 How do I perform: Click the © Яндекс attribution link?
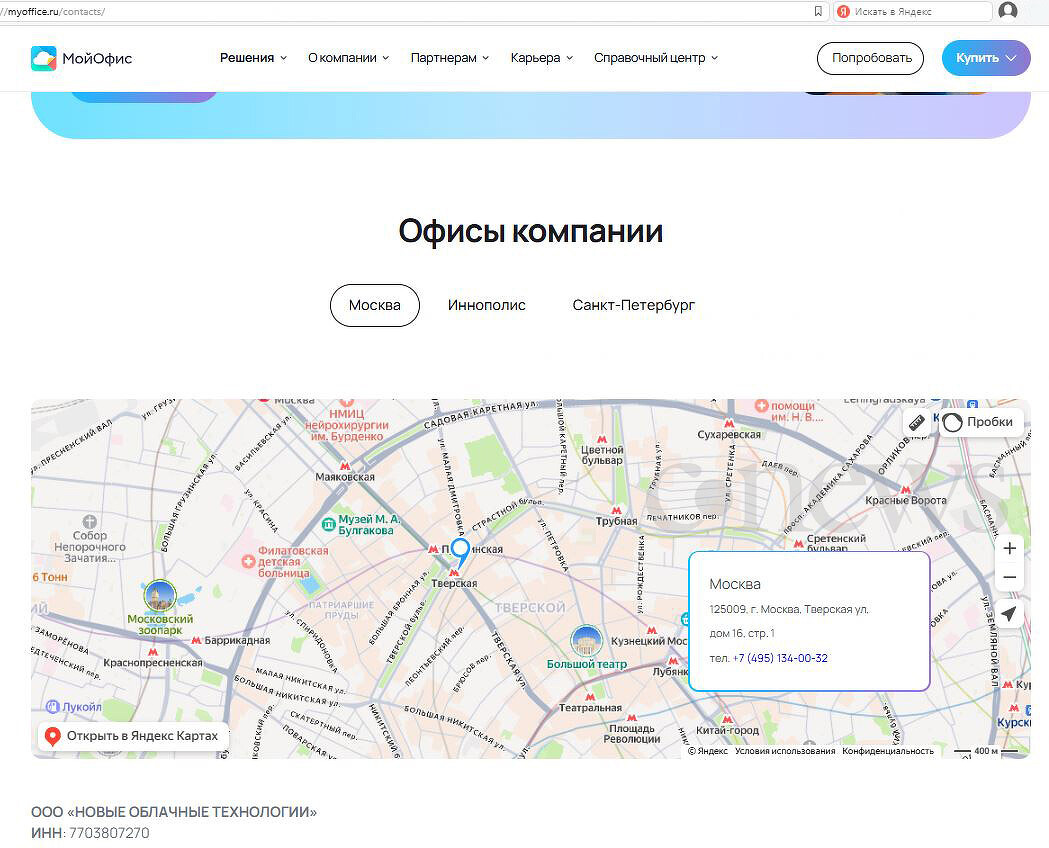click(708, 751)
